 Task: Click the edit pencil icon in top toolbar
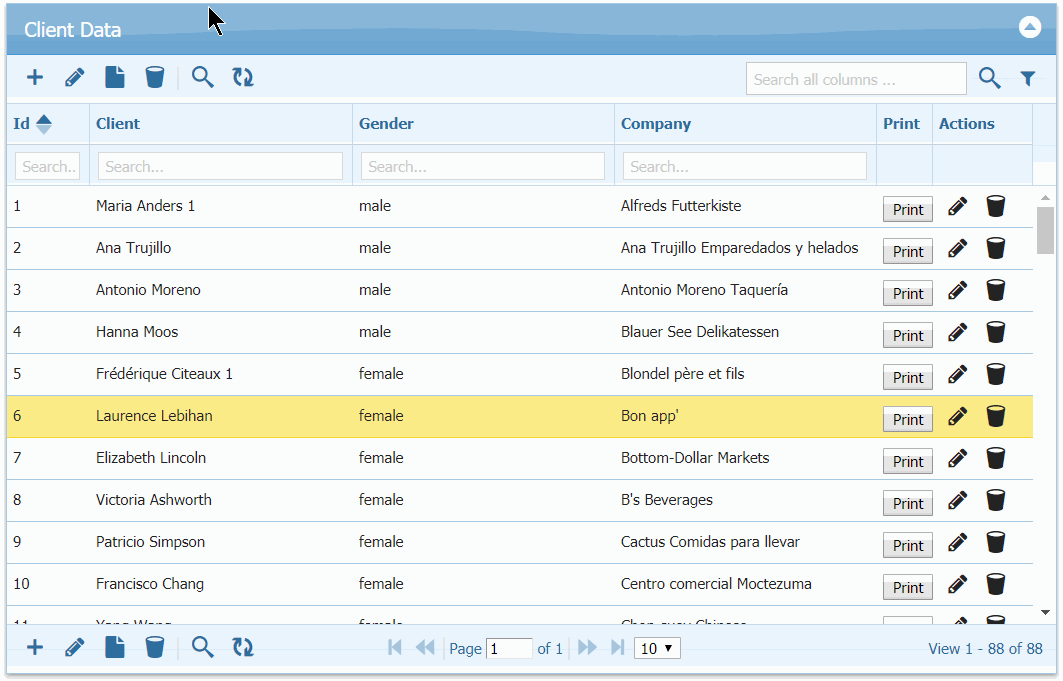(75, 78)
